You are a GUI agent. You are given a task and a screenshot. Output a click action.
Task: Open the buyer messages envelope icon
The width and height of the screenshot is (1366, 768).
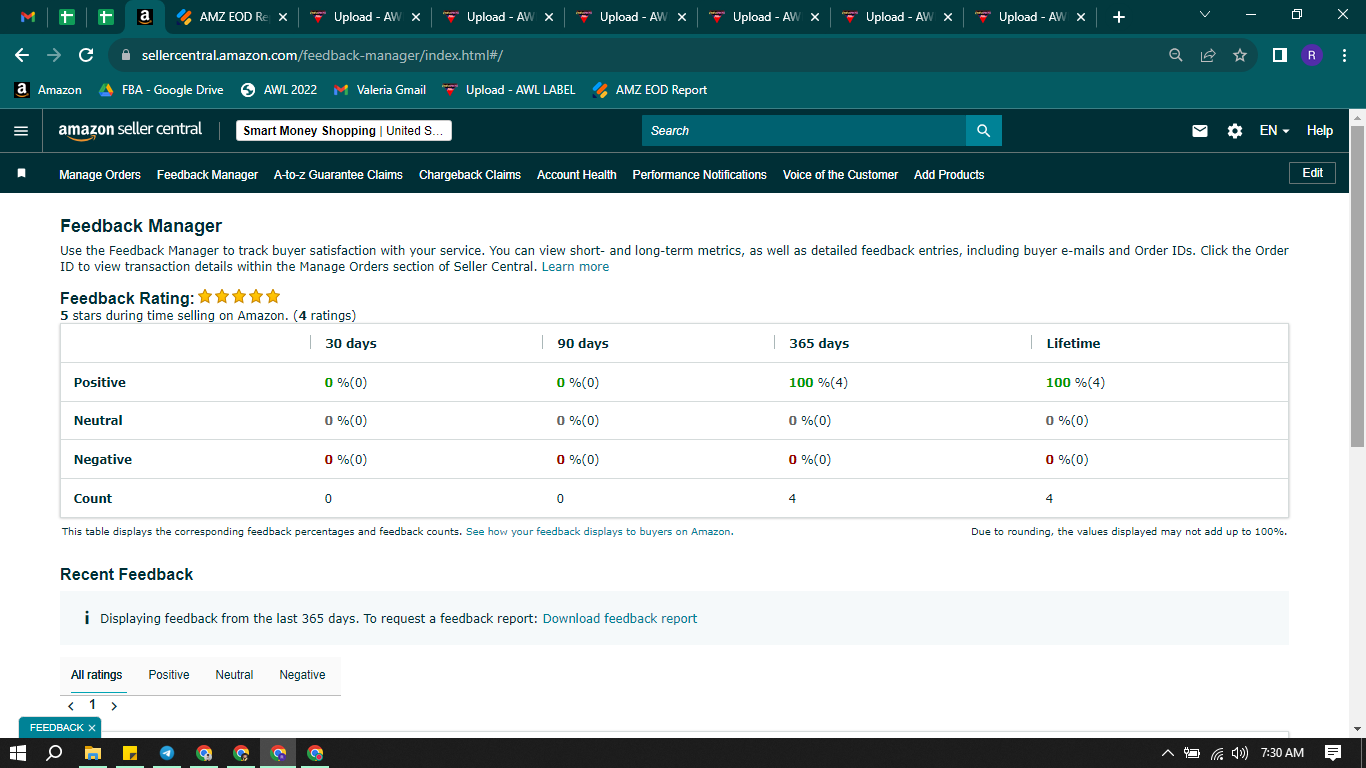point(1200,131)
